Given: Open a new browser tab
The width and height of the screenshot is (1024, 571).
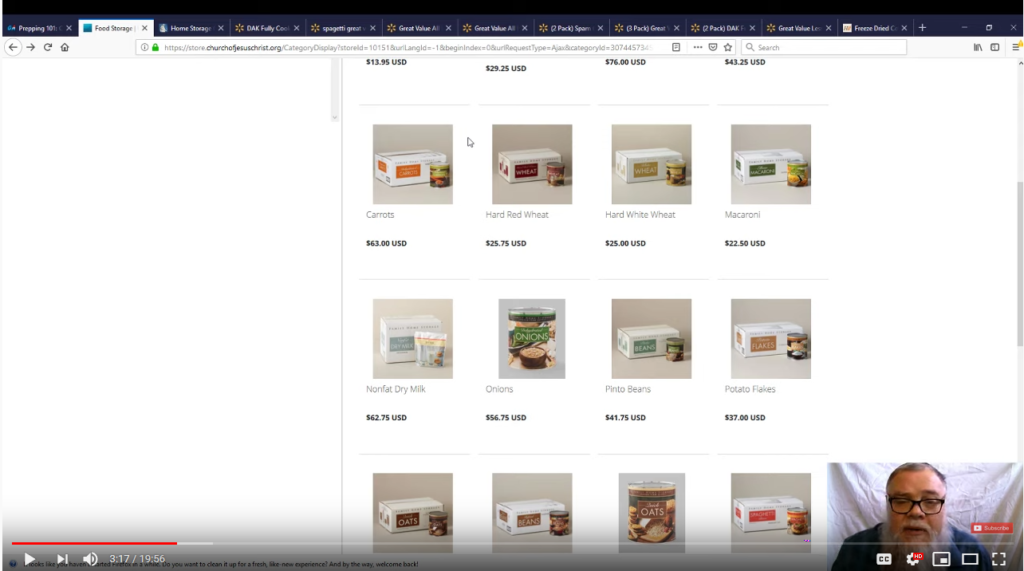Looking at the screenshot, I should 922,28.
